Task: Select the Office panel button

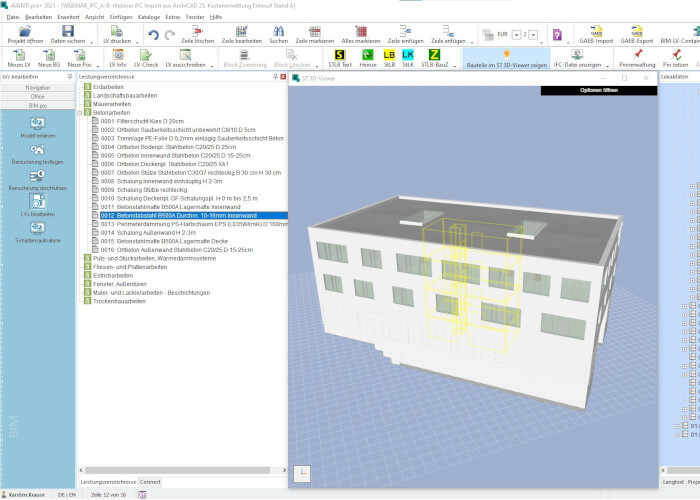Action: click(x=38, y=97)
